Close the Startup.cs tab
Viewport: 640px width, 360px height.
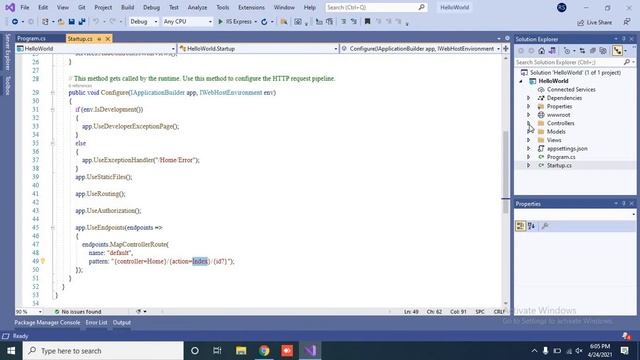point(108,39)
